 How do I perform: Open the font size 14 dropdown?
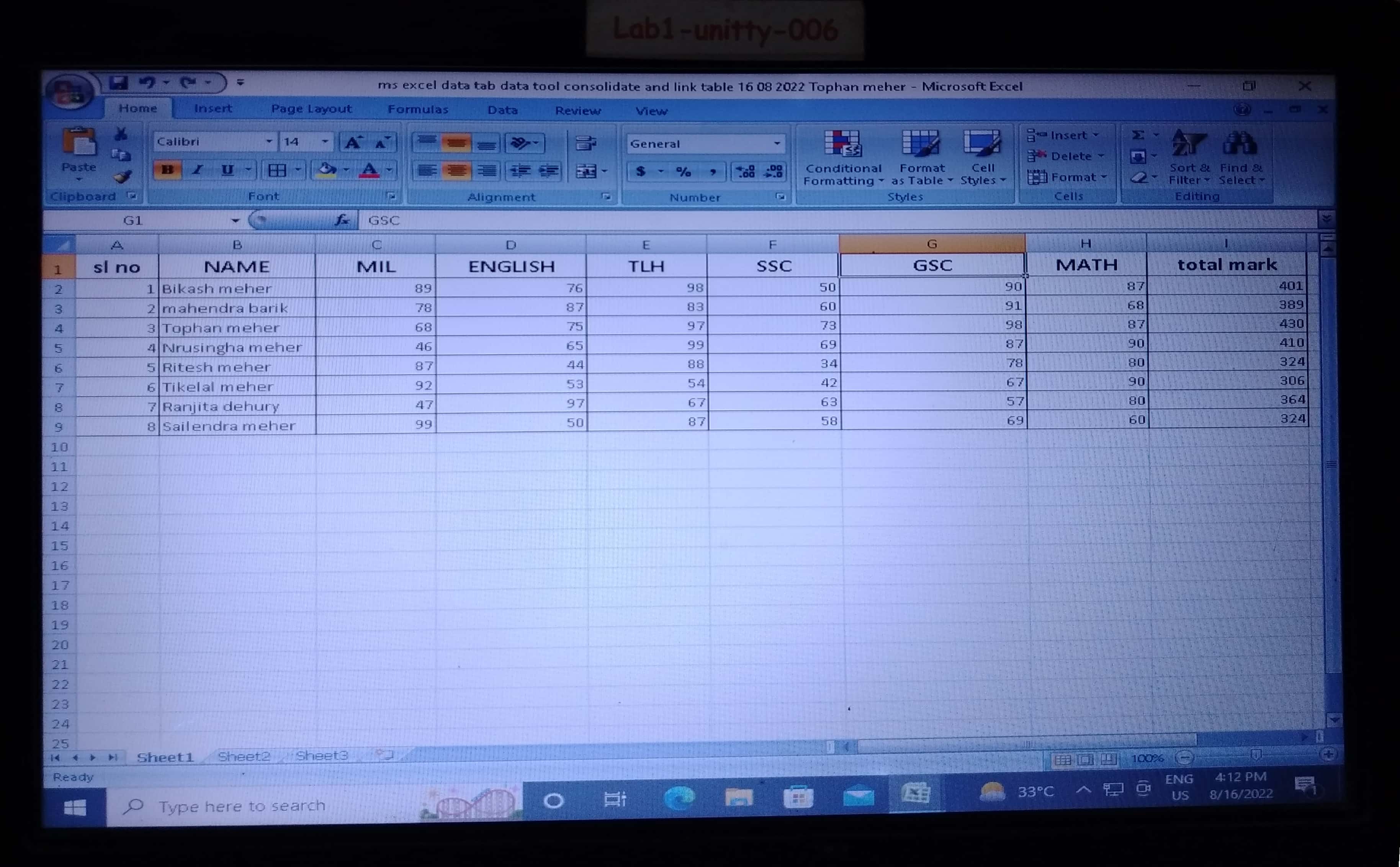pyautogui.click(x=324, y=142)
